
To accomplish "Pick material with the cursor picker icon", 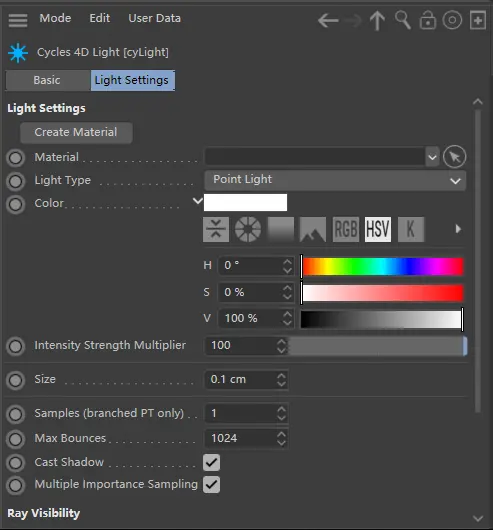I will [454, 157].
